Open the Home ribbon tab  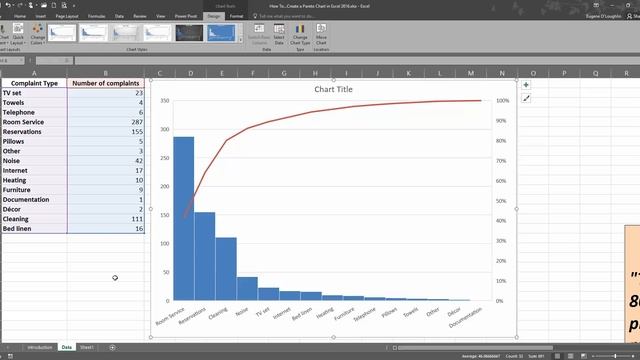tap(20, 16)
